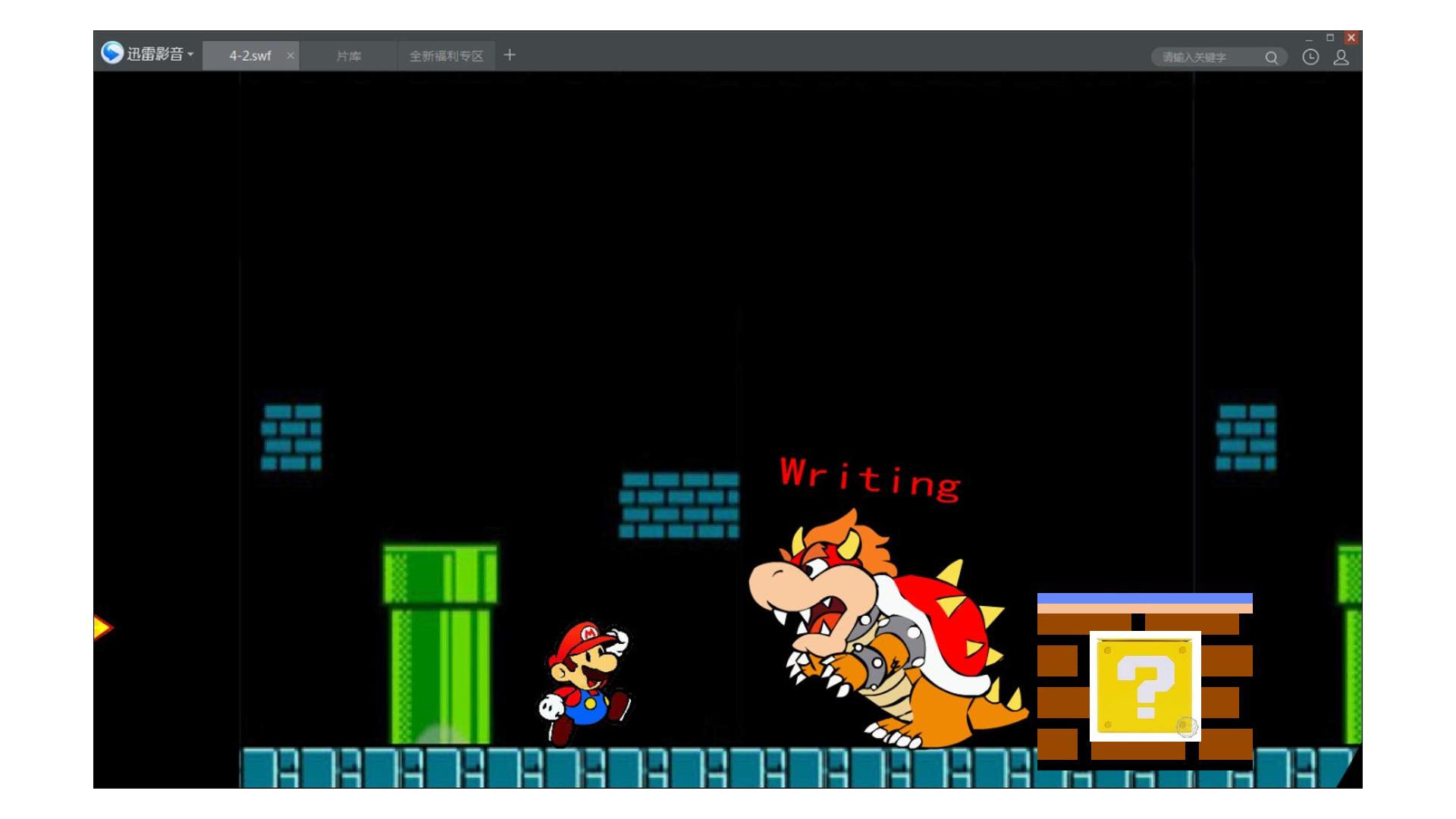Image resolution: width=1456 pixels, height=819 pixels.
Task: Click the magnifier search icon
Action: [1272, 57]
